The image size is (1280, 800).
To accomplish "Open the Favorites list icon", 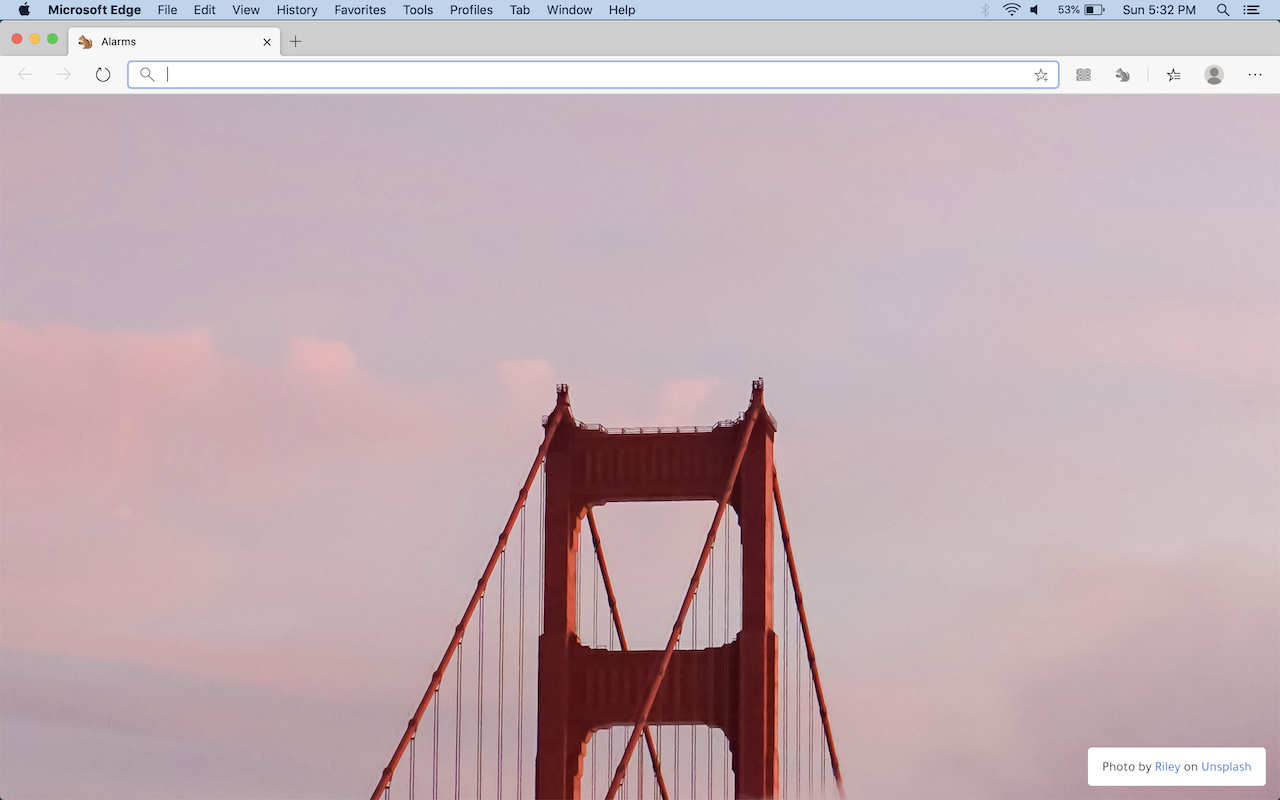I will click(x=1174, y=75).
